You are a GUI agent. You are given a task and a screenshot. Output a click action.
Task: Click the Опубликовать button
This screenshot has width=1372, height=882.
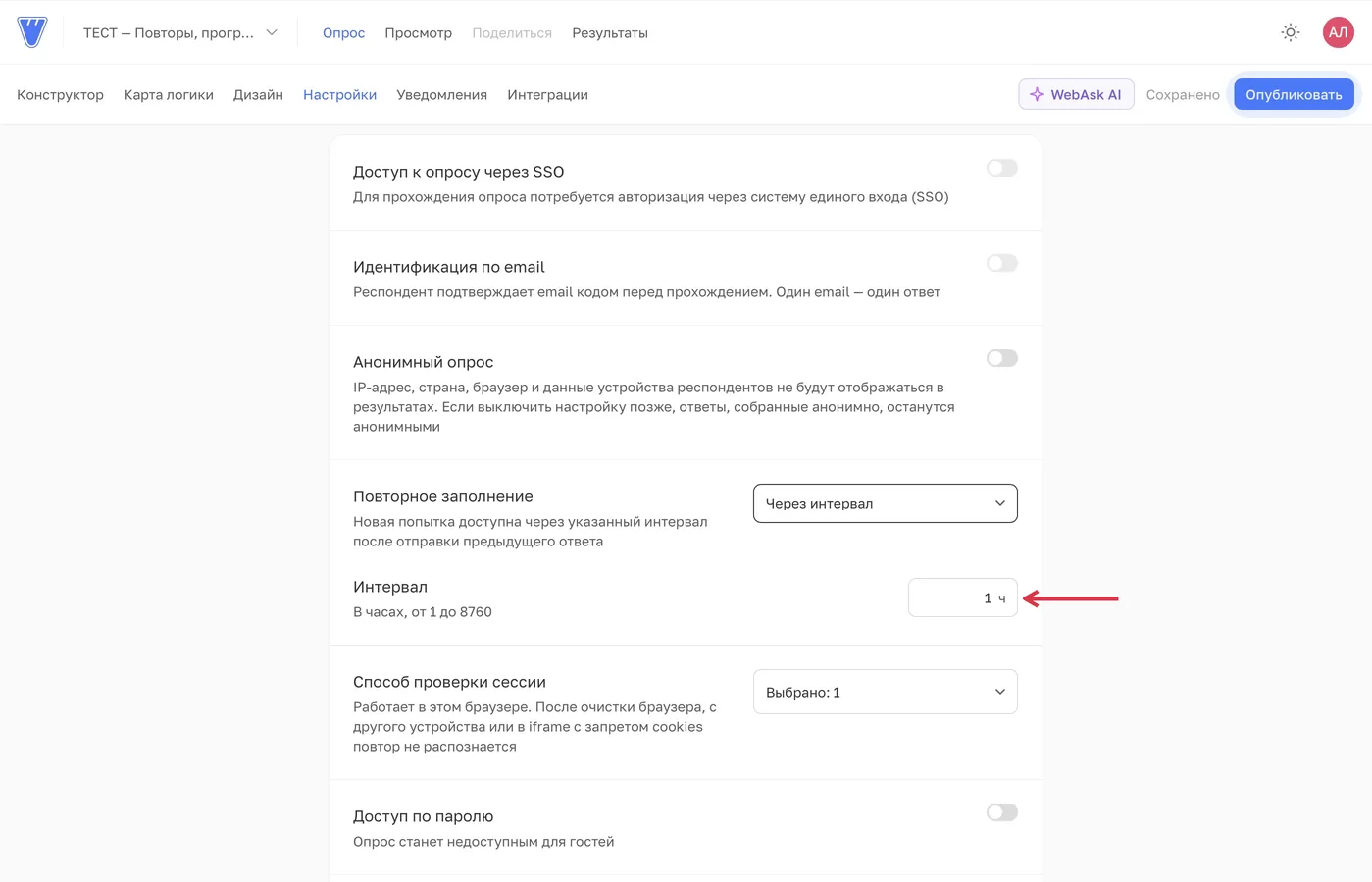pyautogui.click(x=1294, y=94)
